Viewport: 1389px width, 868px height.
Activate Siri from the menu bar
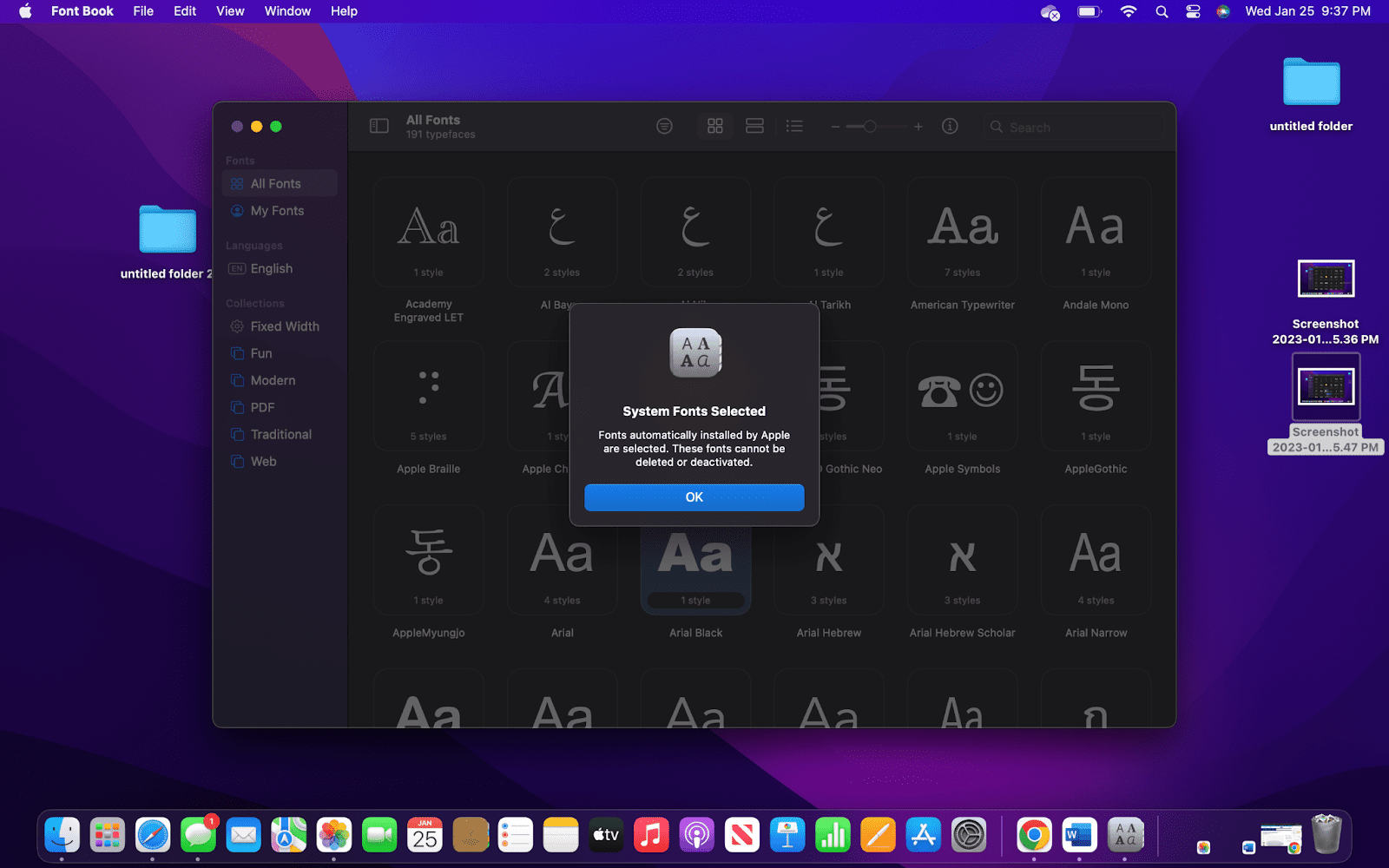1223,11
